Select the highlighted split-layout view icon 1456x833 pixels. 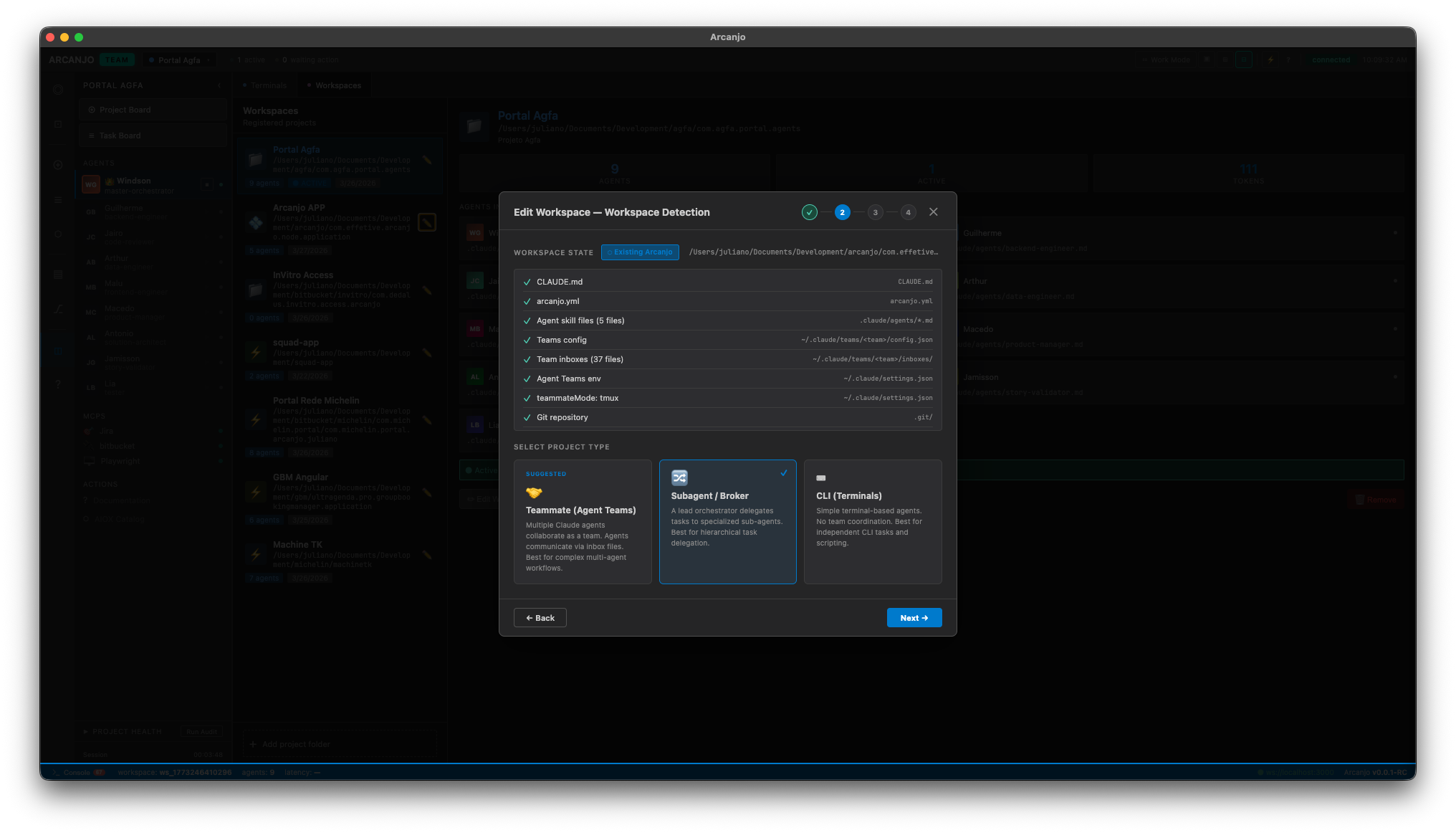coord(1244,59)
